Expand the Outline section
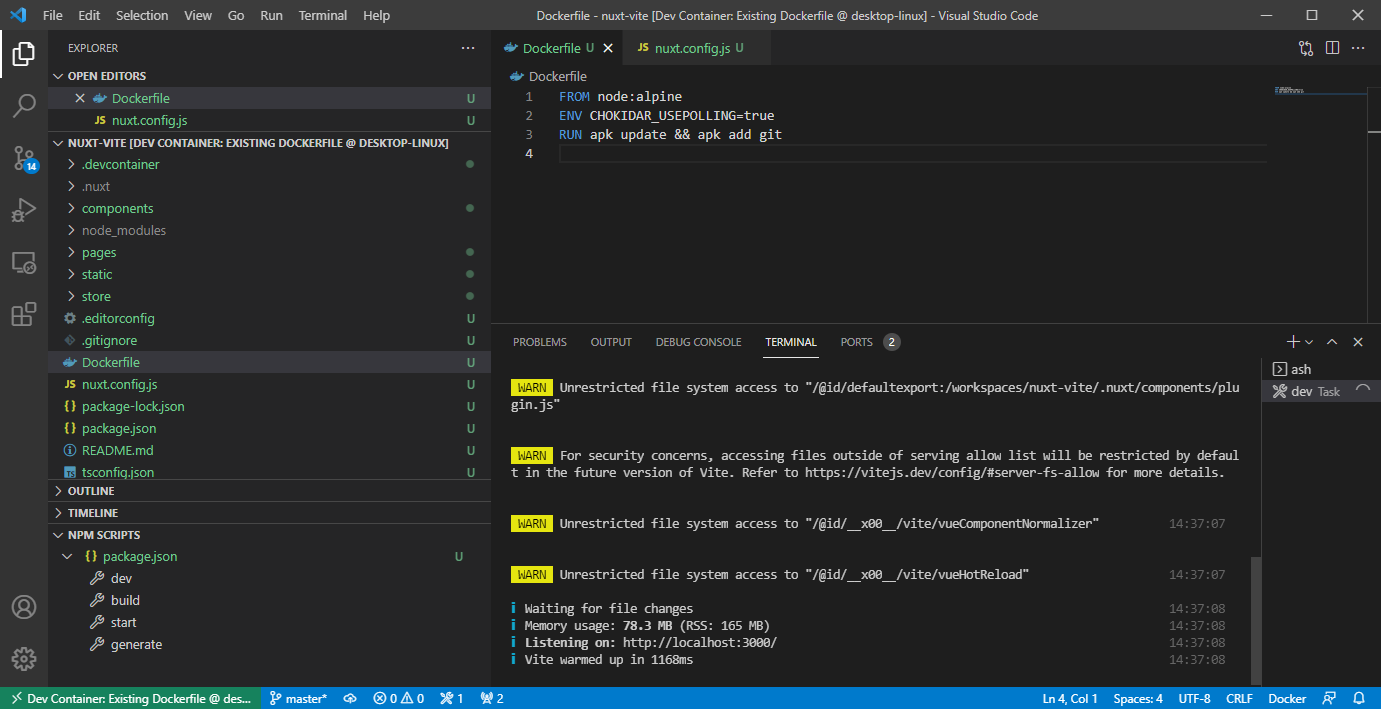 pyautogui.click(x=90, y=491)
